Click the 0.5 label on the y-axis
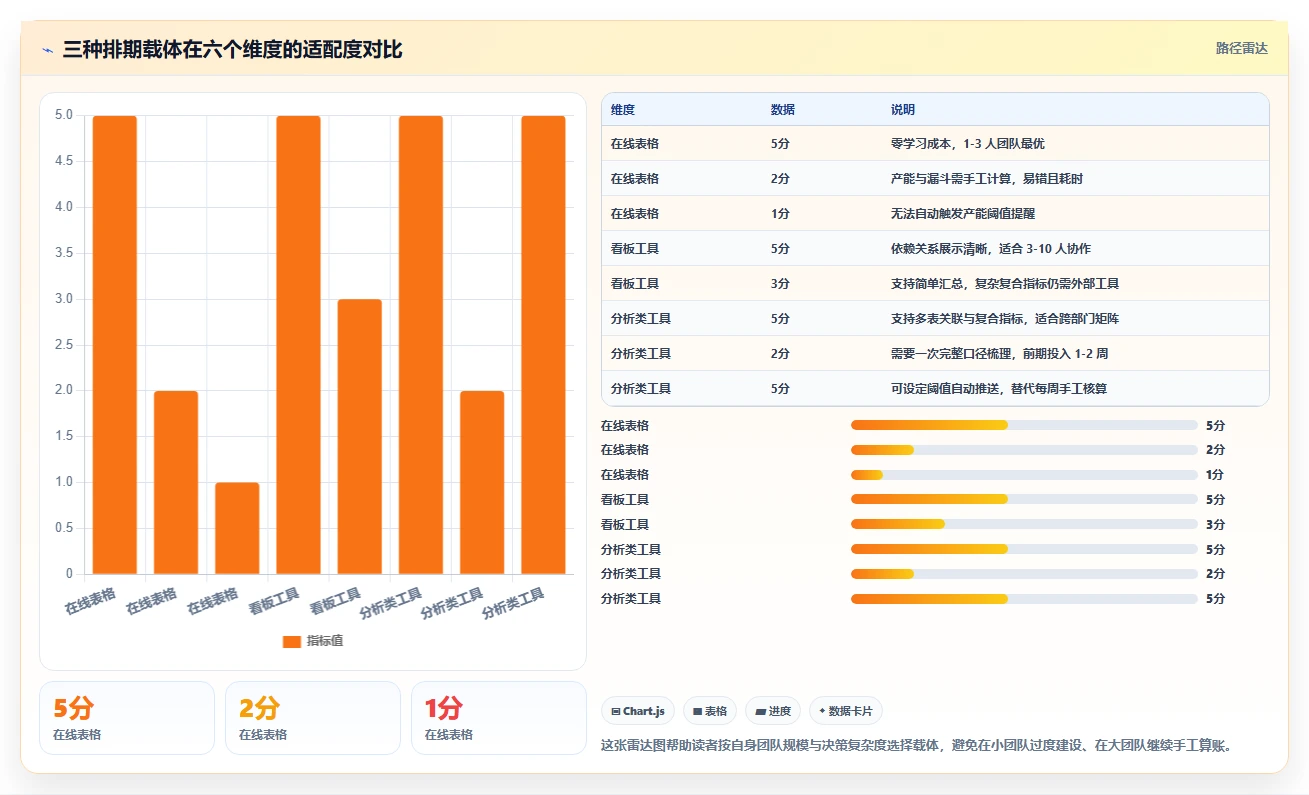The height and width of the screenshot is (795, 1309). coord(63,528)
